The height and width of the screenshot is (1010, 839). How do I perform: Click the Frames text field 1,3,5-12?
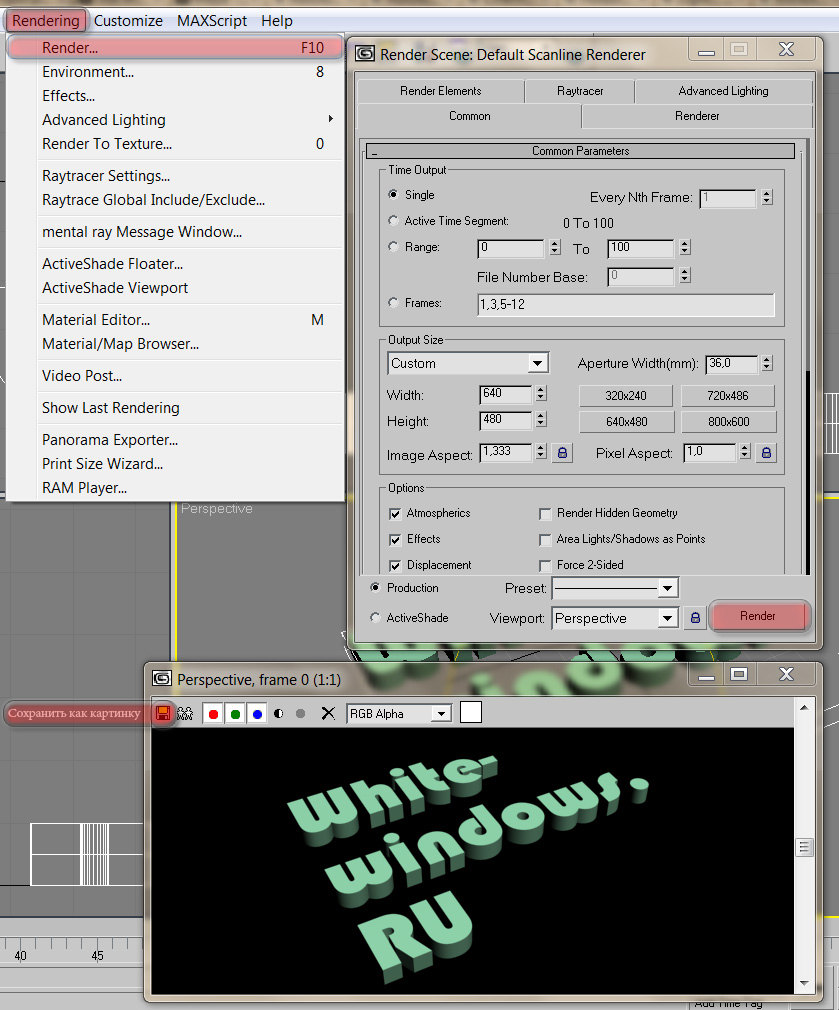[626, 305]
